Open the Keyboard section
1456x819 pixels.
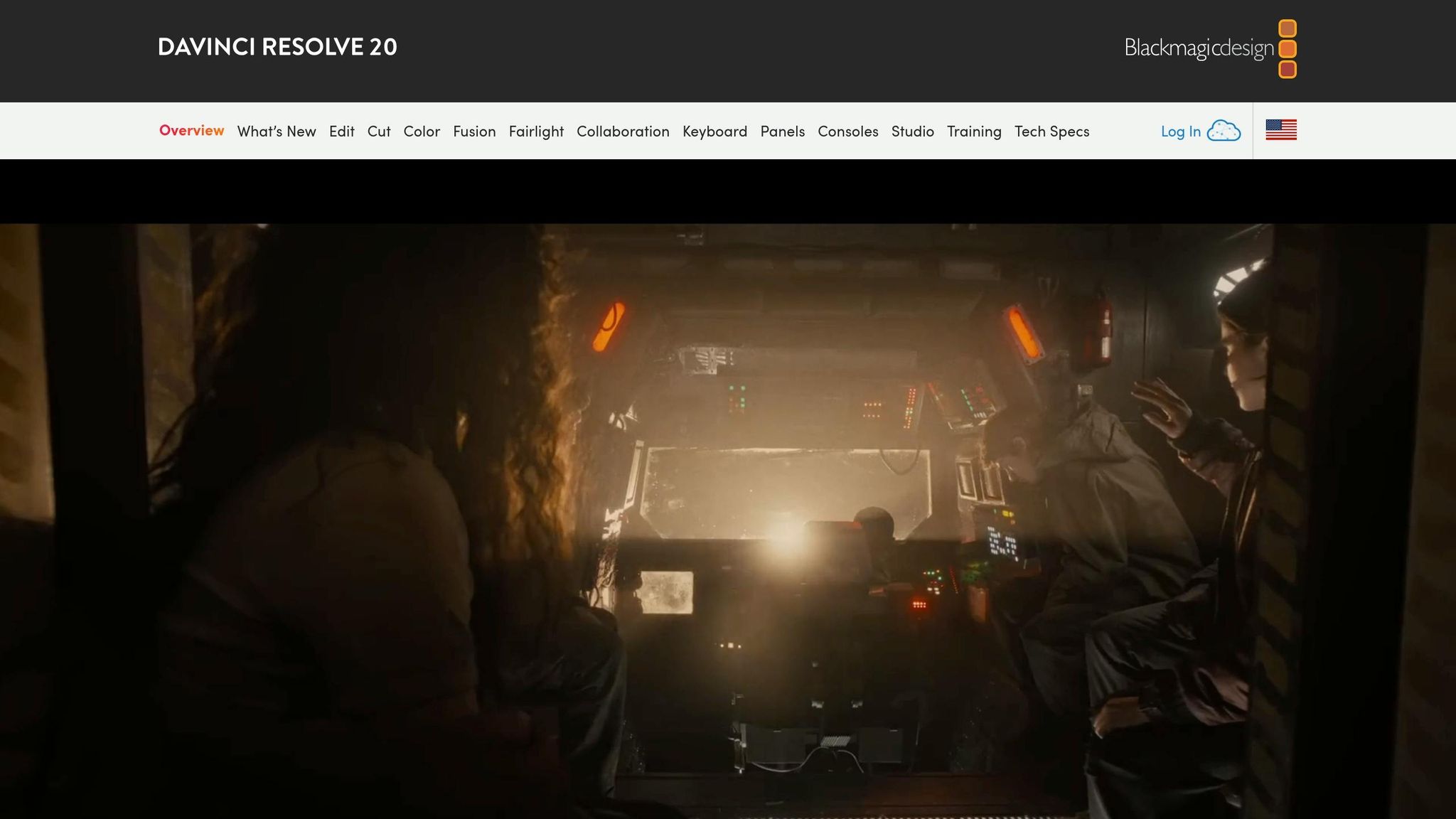[x=714, y=132]
